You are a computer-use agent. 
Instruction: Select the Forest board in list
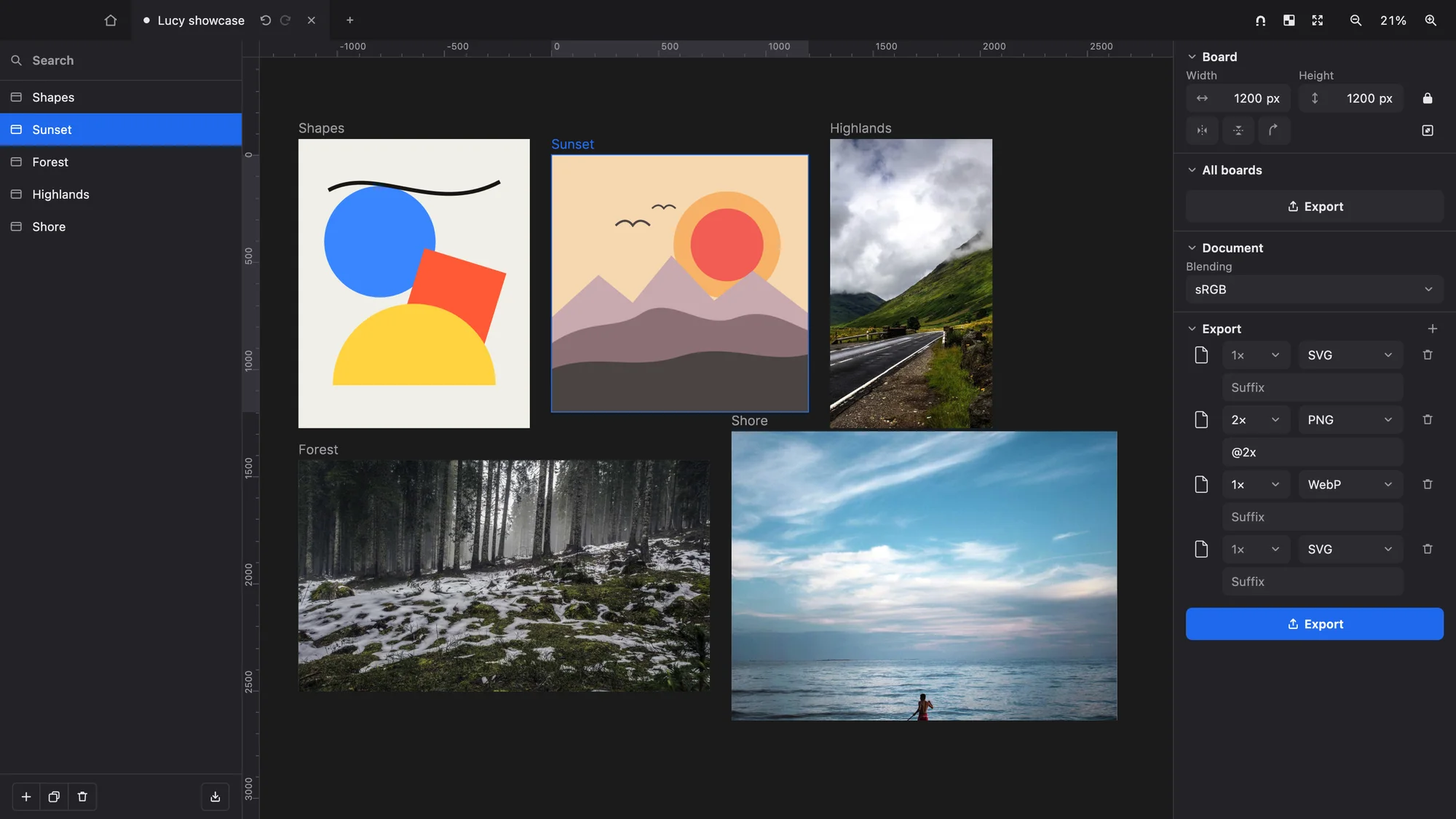[x=121, y=162]
